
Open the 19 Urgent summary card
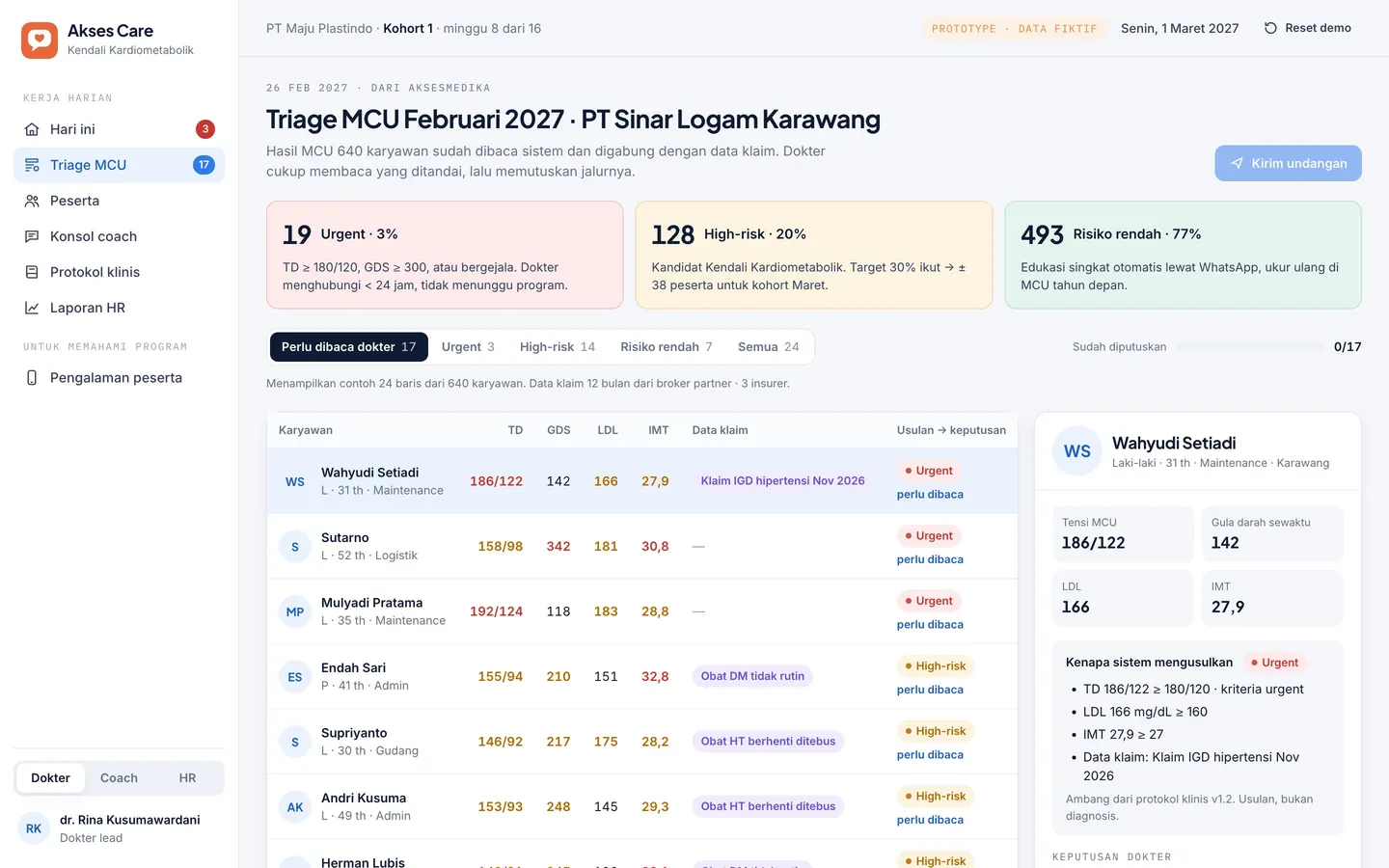(445, 255)
